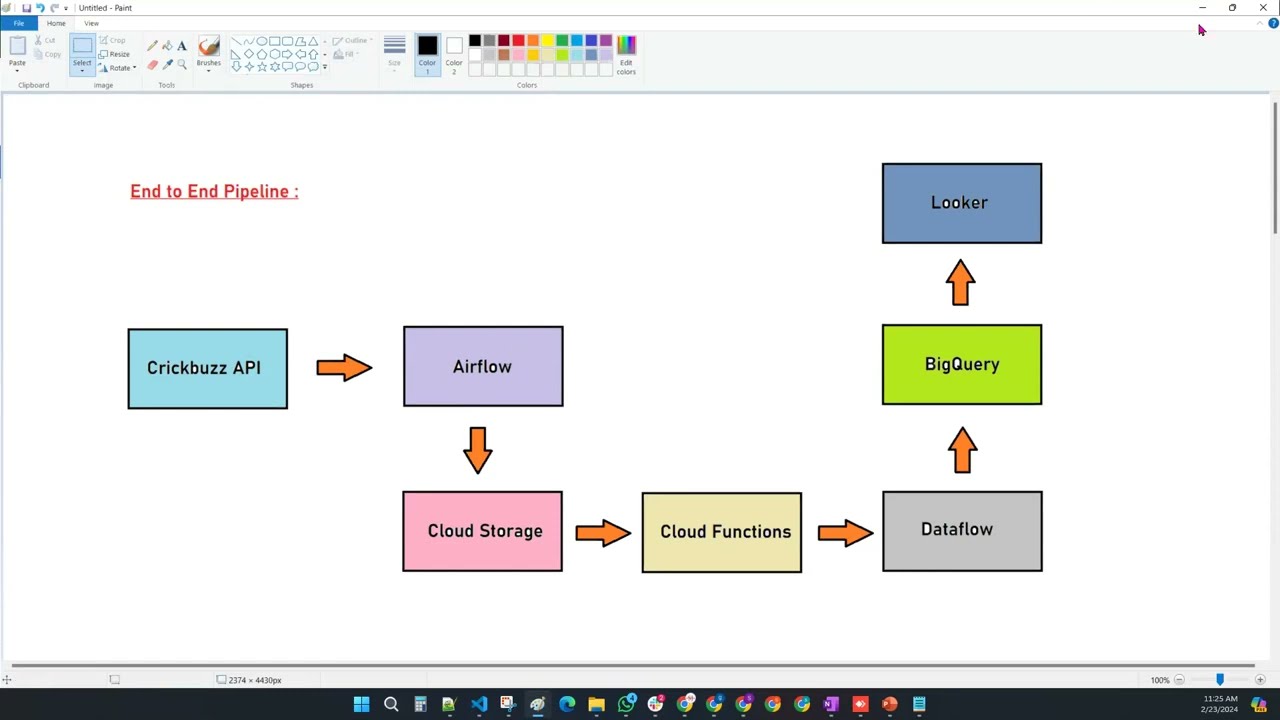
Task: Click the vertical scrollbar of canvas
Action: (1275, 167)
